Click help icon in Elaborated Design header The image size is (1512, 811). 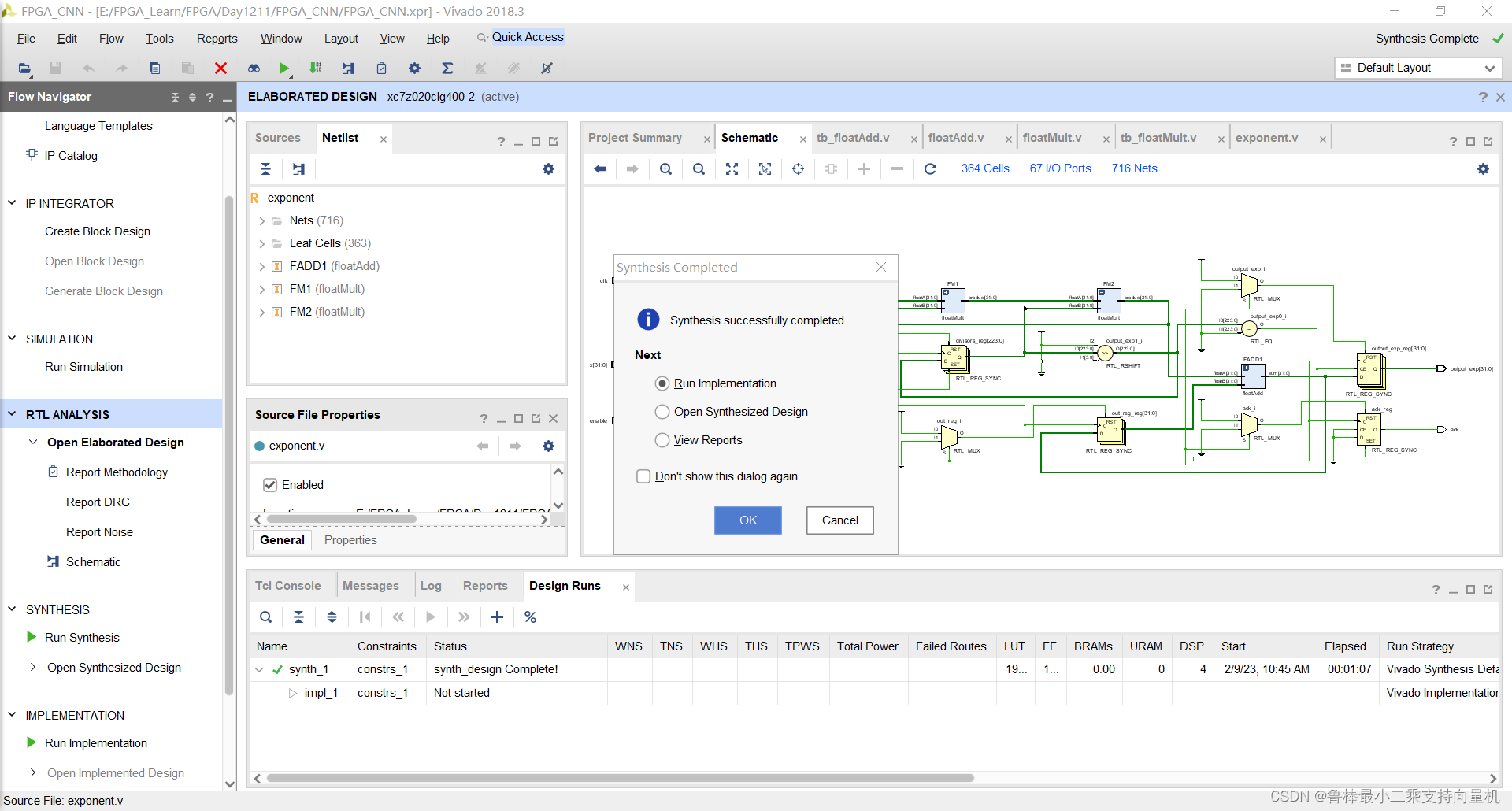tap(1483, 97)
